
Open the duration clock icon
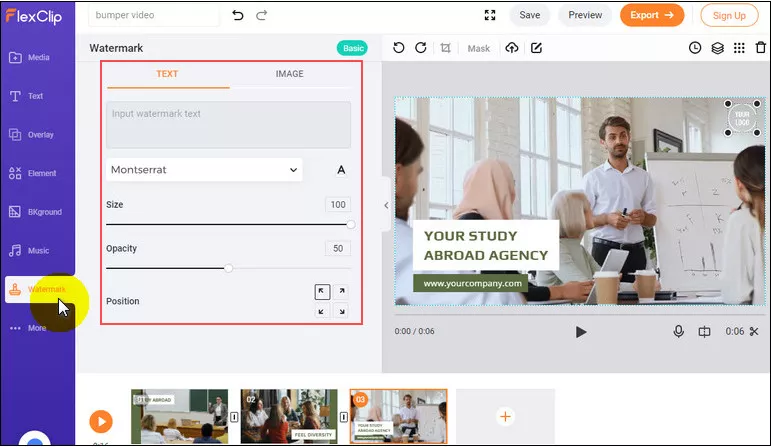(x=695, y=48)
